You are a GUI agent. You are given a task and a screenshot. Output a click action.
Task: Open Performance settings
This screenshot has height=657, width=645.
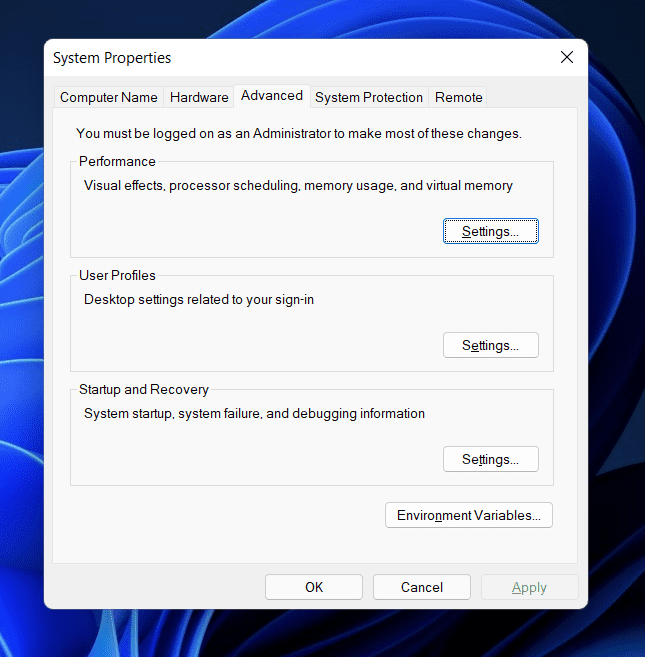point(490,231)
